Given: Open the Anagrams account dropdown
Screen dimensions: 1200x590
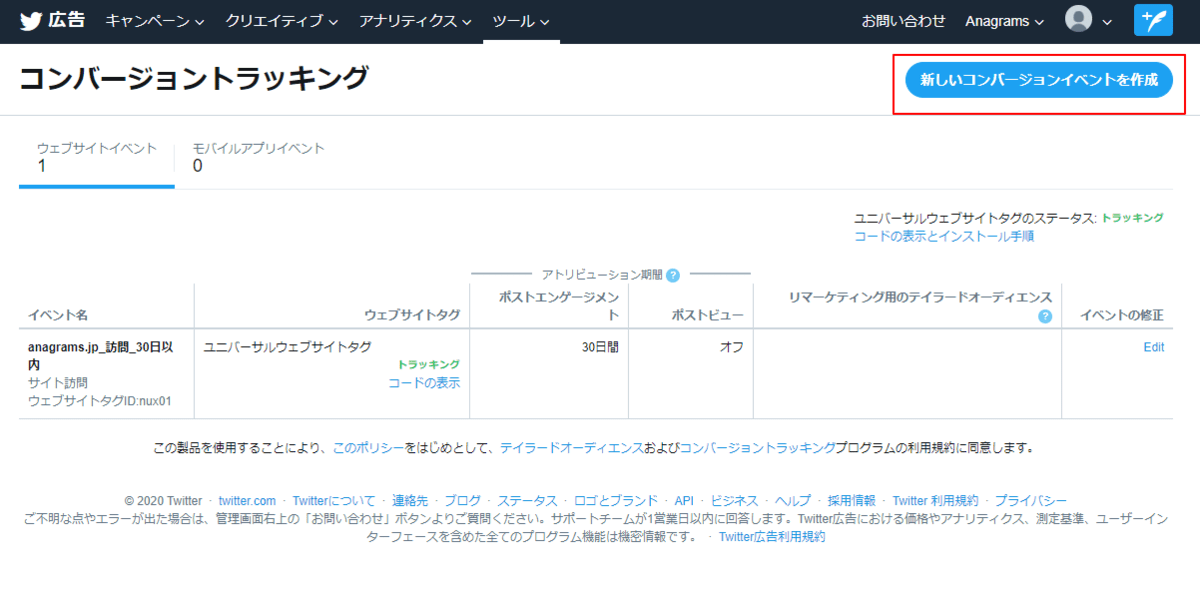Looking at the screenshot, I should pos(1005,21).
